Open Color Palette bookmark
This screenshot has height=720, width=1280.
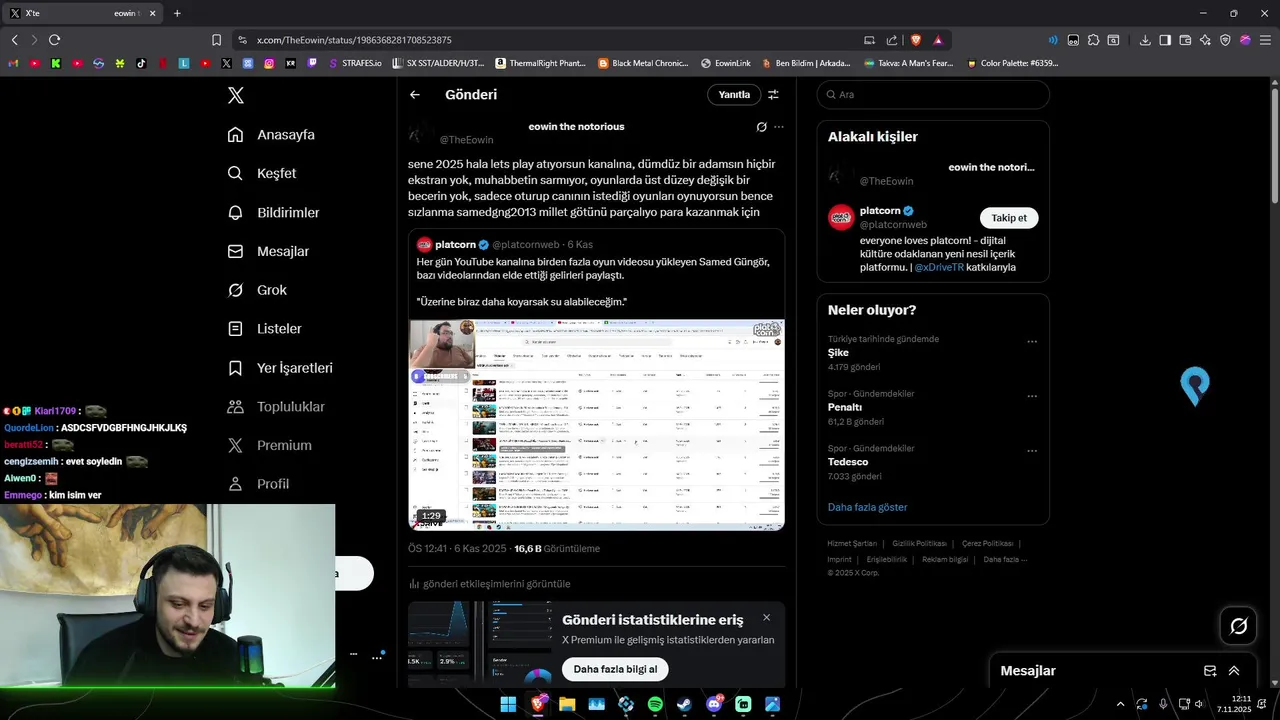(x=1012, y=63)
